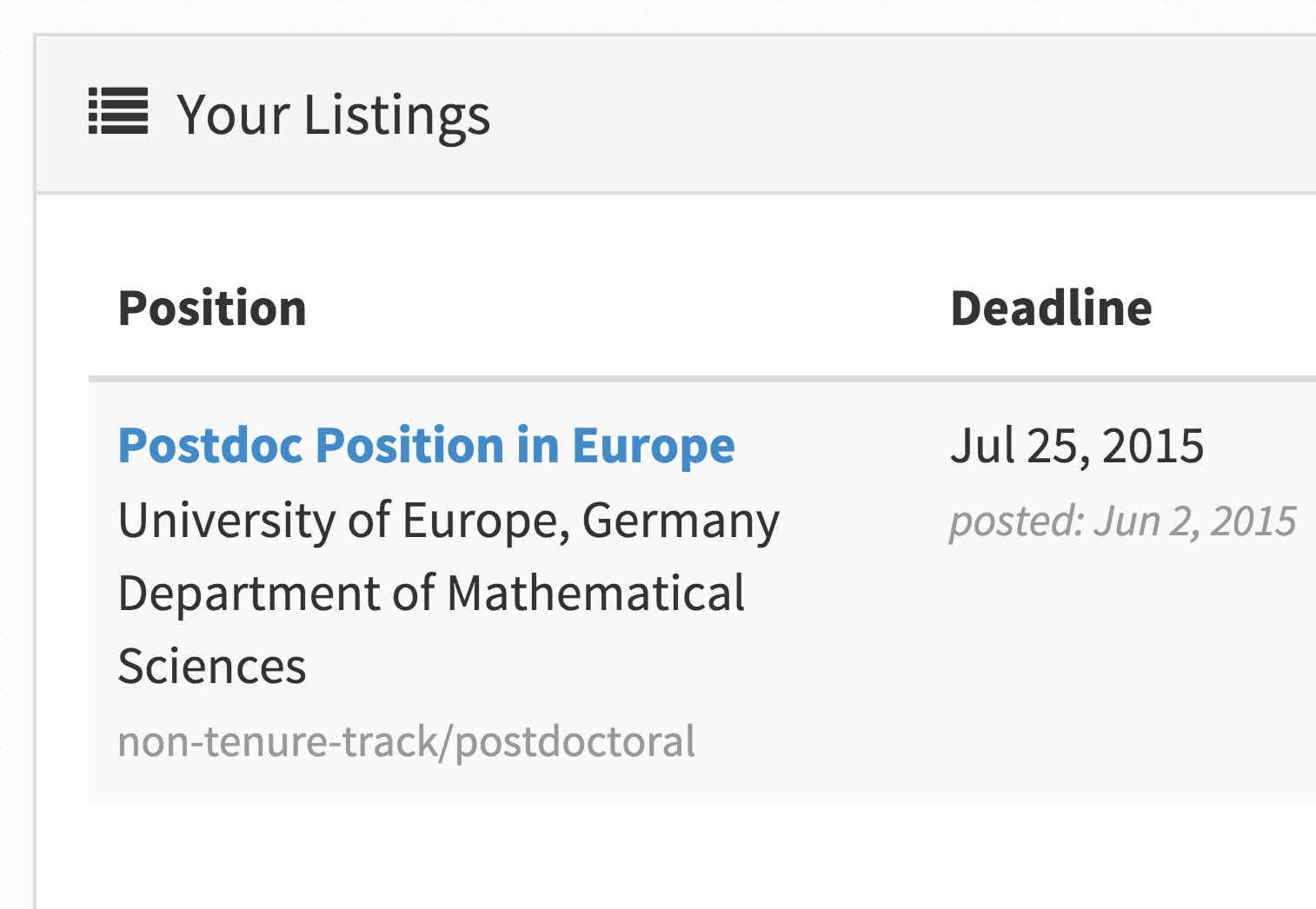Click the word Europe in the blue title

pyautogui.click(x=654, y=447)
